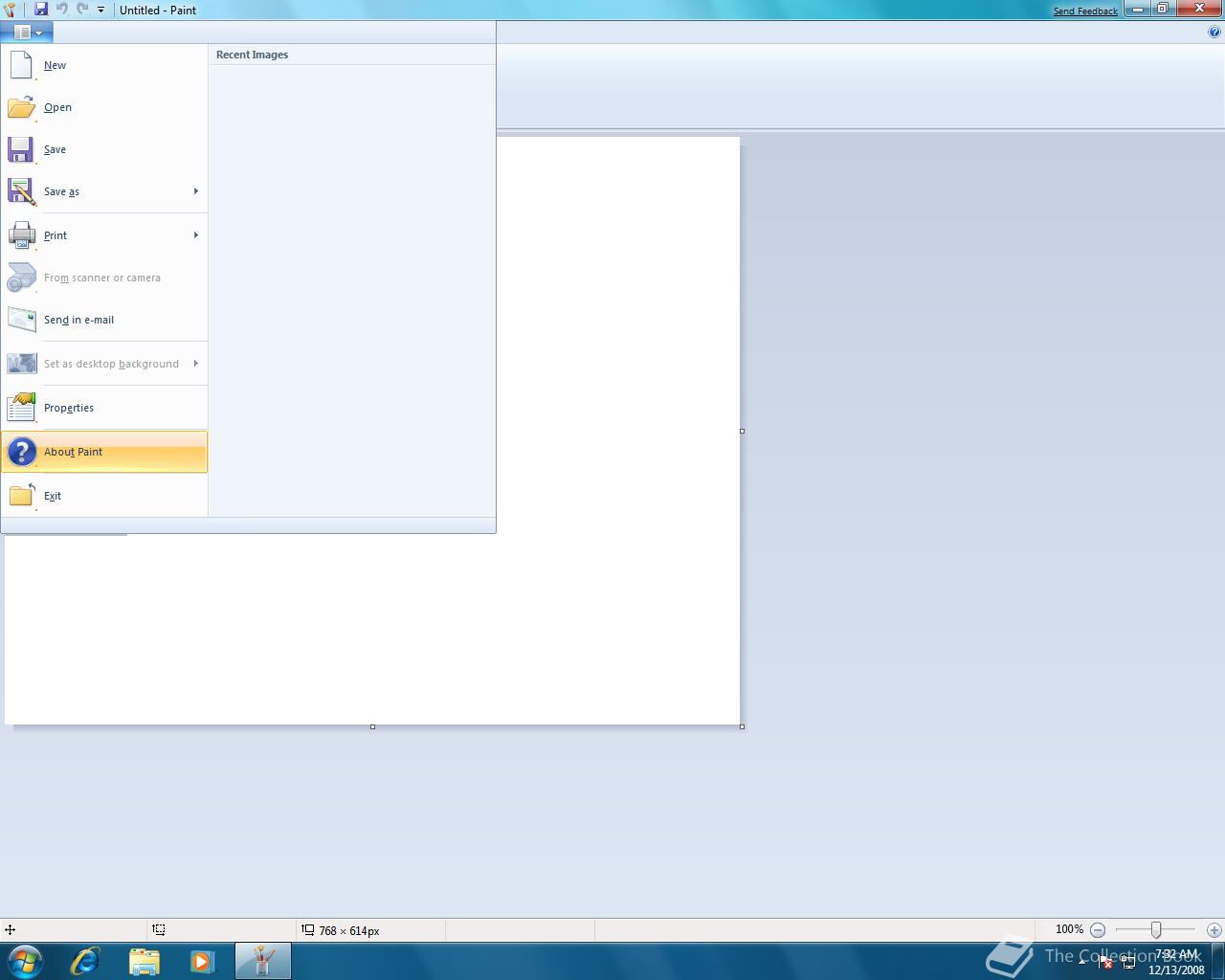The width and height of the screenshot is (1225, 980).
Task: Click the clock showing 12/13/2008
Action: click(1176, 962)
